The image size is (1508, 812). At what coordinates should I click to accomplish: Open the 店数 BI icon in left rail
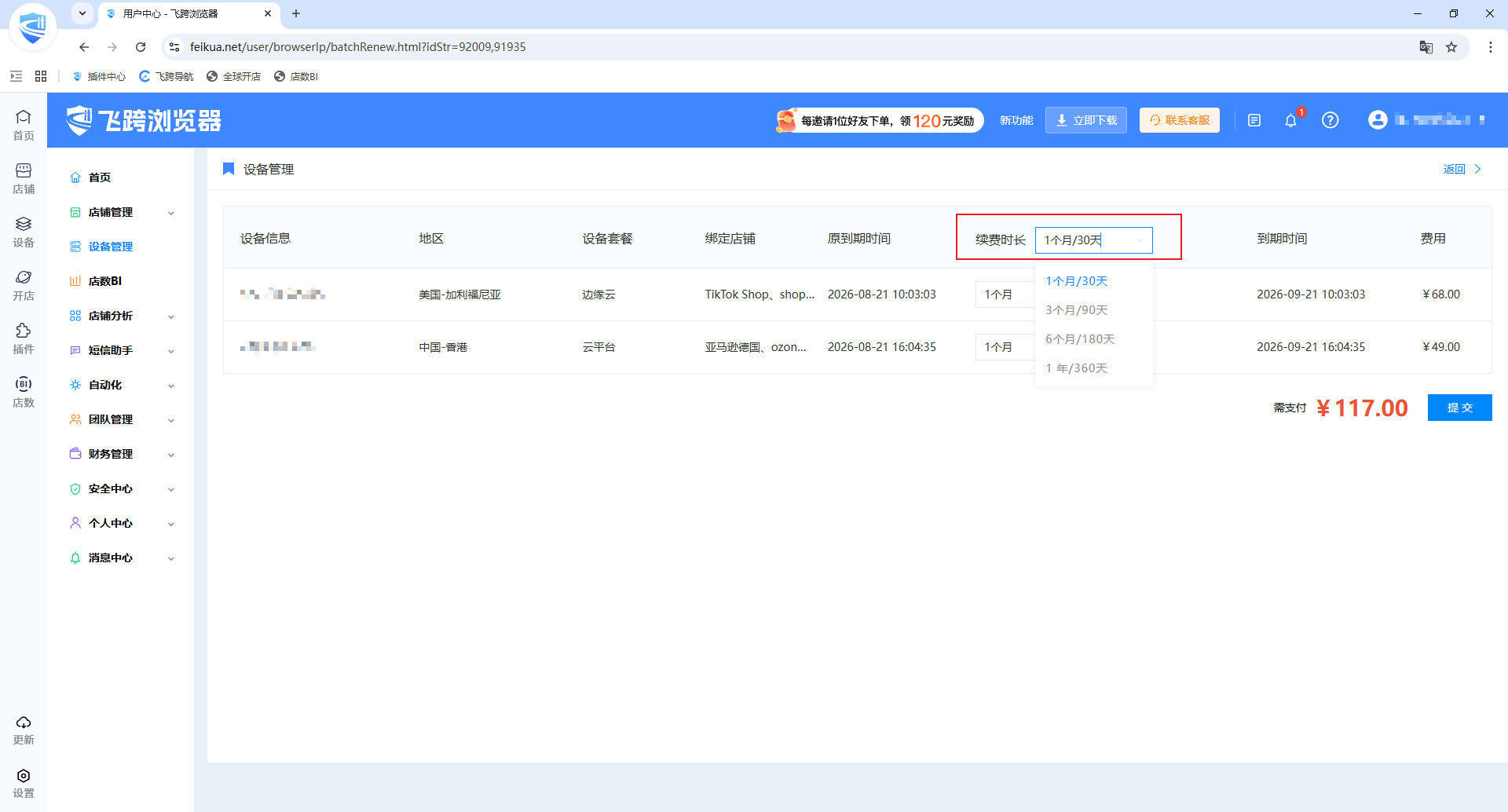tap(24, 392)
